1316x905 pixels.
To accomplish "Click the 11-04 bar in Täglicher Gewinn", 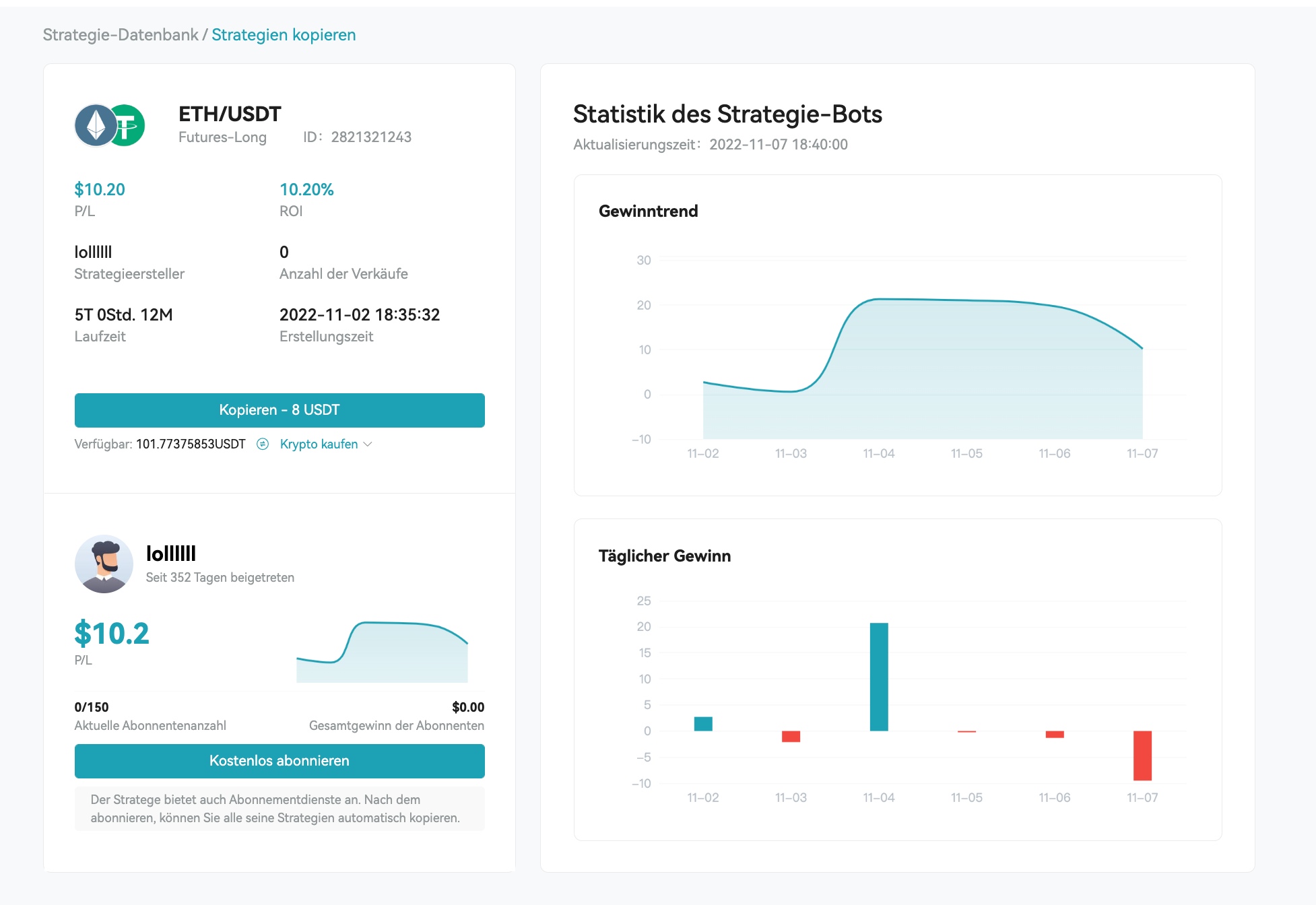I will click(x=879, y=677).
